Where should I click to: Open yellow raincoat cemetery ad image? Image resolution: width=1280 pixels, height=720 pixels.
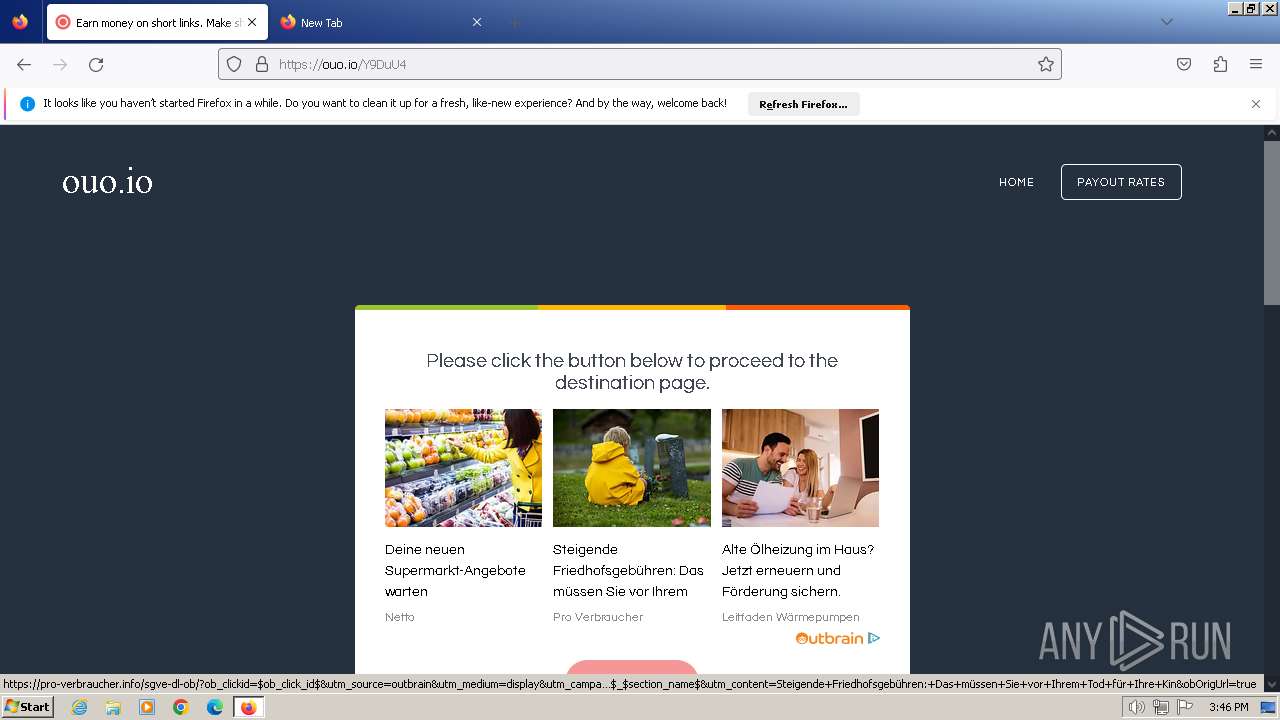coord(632,468)
